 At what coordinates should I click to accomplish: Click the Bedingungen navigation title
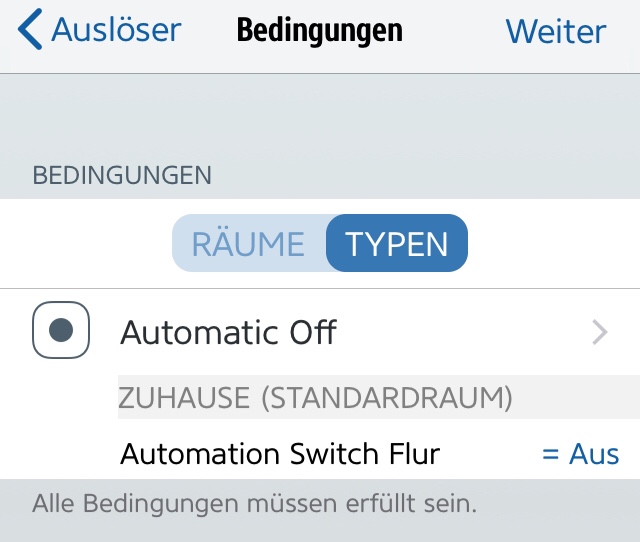click(x=319, y=31)
